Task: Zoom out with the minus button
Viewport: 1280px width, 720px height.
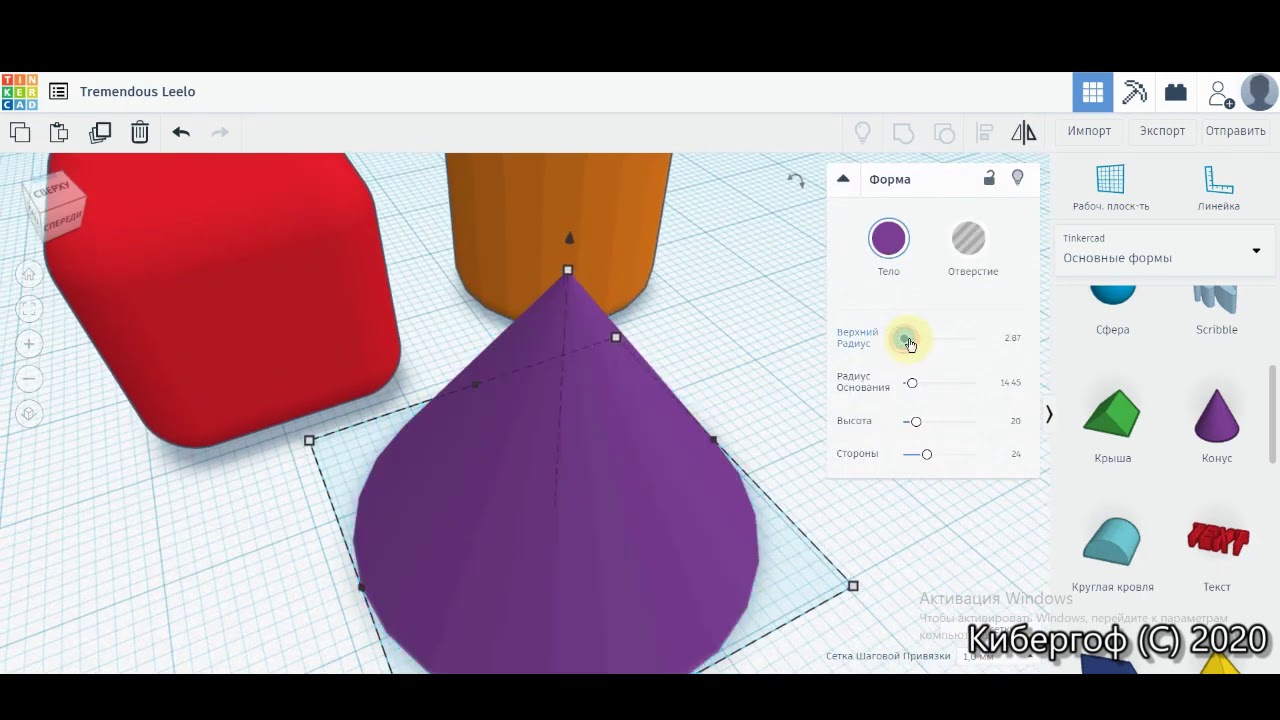Action: click(x=29, y=379)
